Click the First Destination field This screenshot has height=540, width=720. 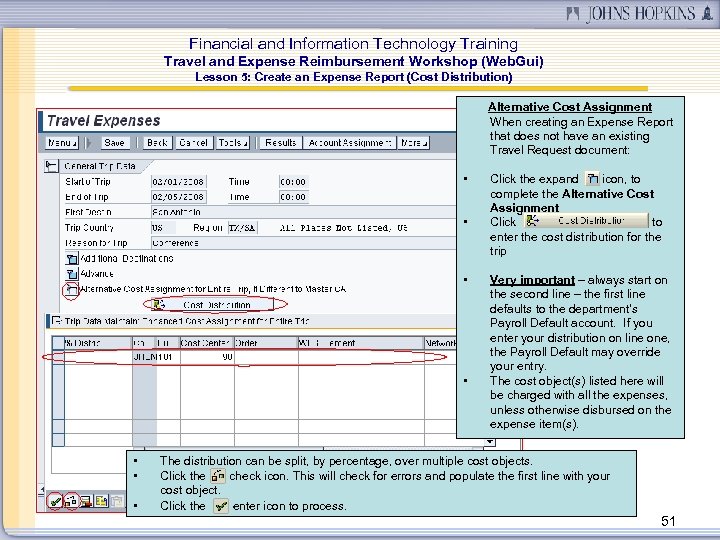303,212
